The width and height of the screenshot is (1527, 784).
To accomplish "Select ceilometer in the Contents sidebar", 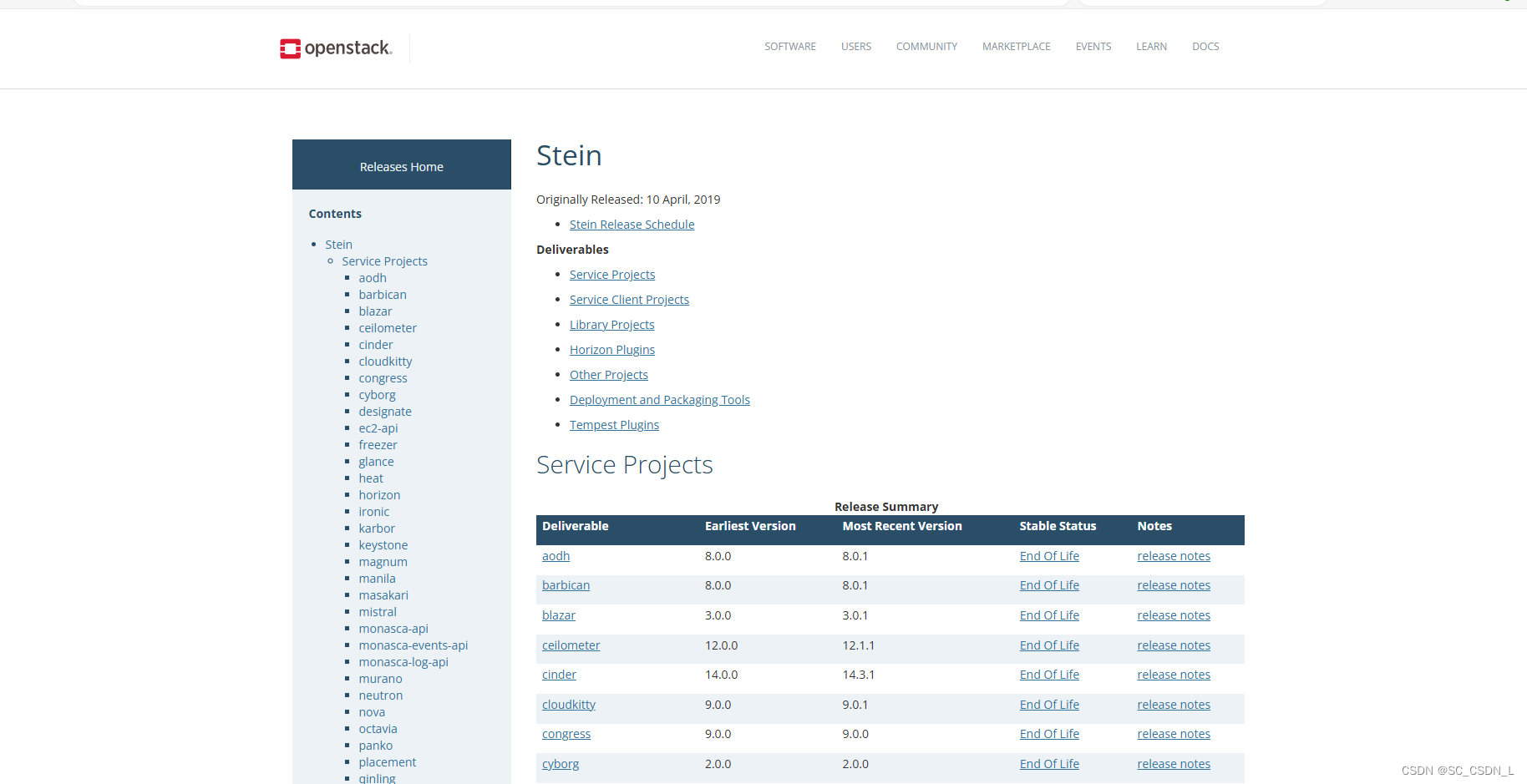I will click(x=388, y=328).
